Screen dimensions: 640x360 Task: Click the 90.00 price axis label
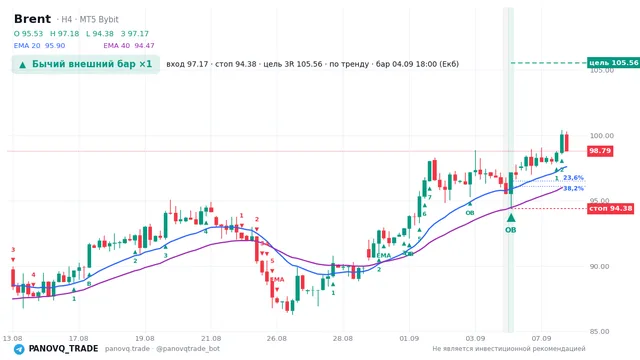pyautogui.click(x=599, y=267)
